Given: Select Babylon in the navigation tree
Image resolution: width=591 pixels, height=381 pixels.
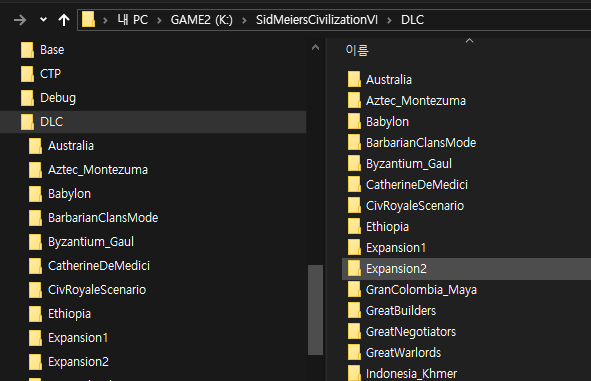Looking at the screenshot, I should (69, 194).
